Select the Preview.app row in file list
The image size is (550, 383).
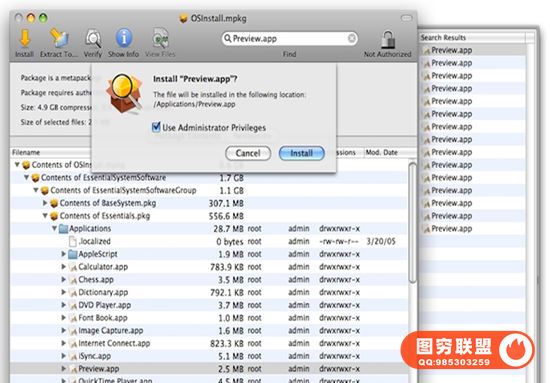[209, 369]
